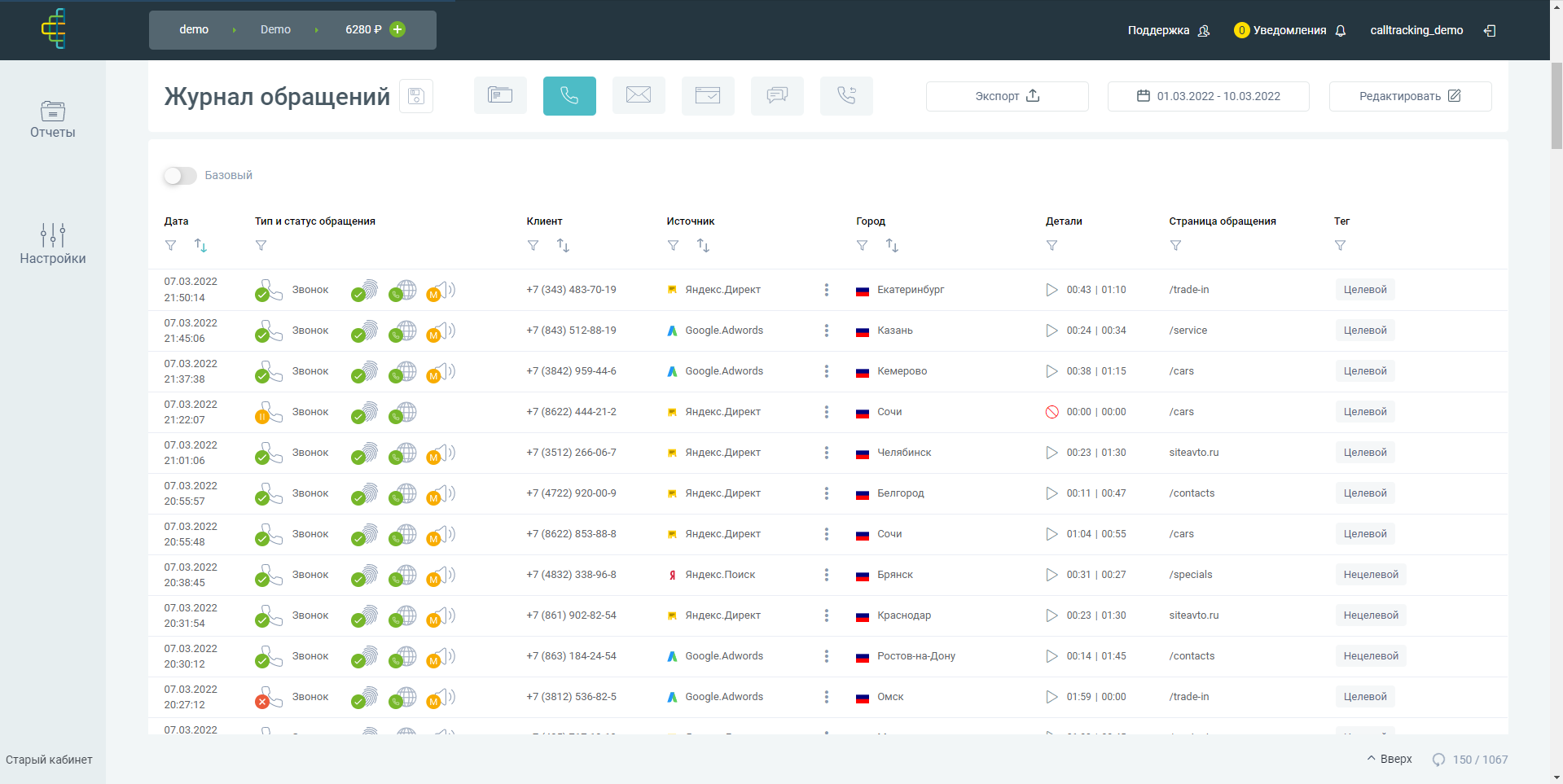This screenshot has height=784, width=1563.
Task: Select the email envelope filter tab
Action: coord(639,96)
